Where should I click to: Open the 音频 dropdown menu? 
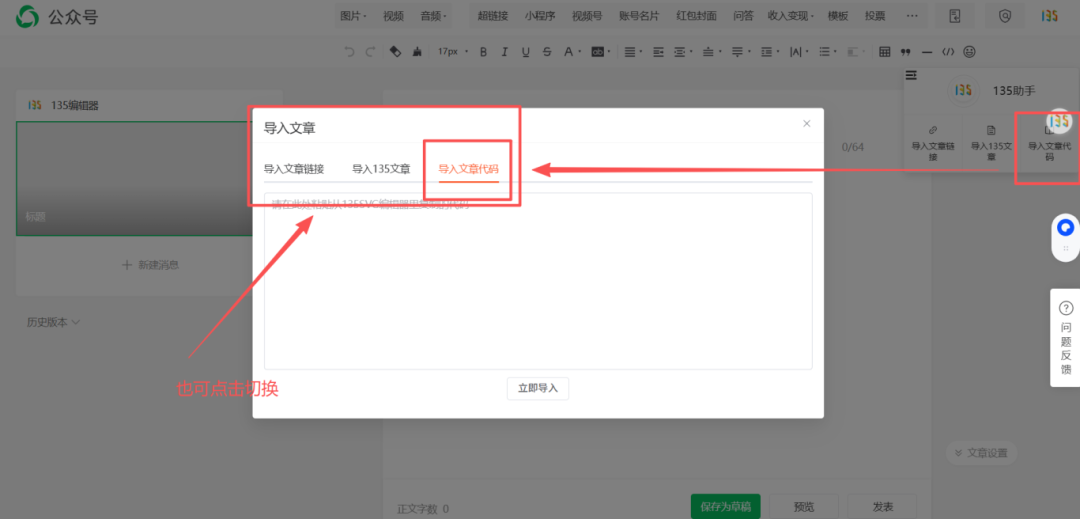433,16
